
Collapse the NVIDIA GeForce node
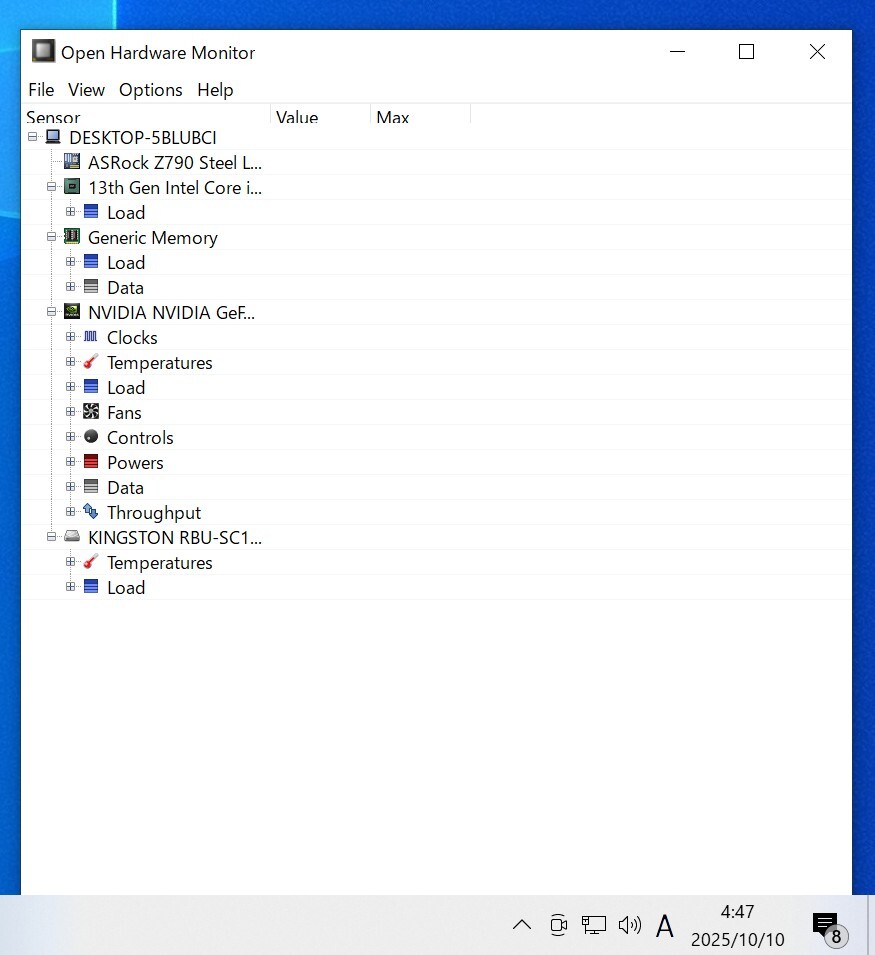coord(52,312)
